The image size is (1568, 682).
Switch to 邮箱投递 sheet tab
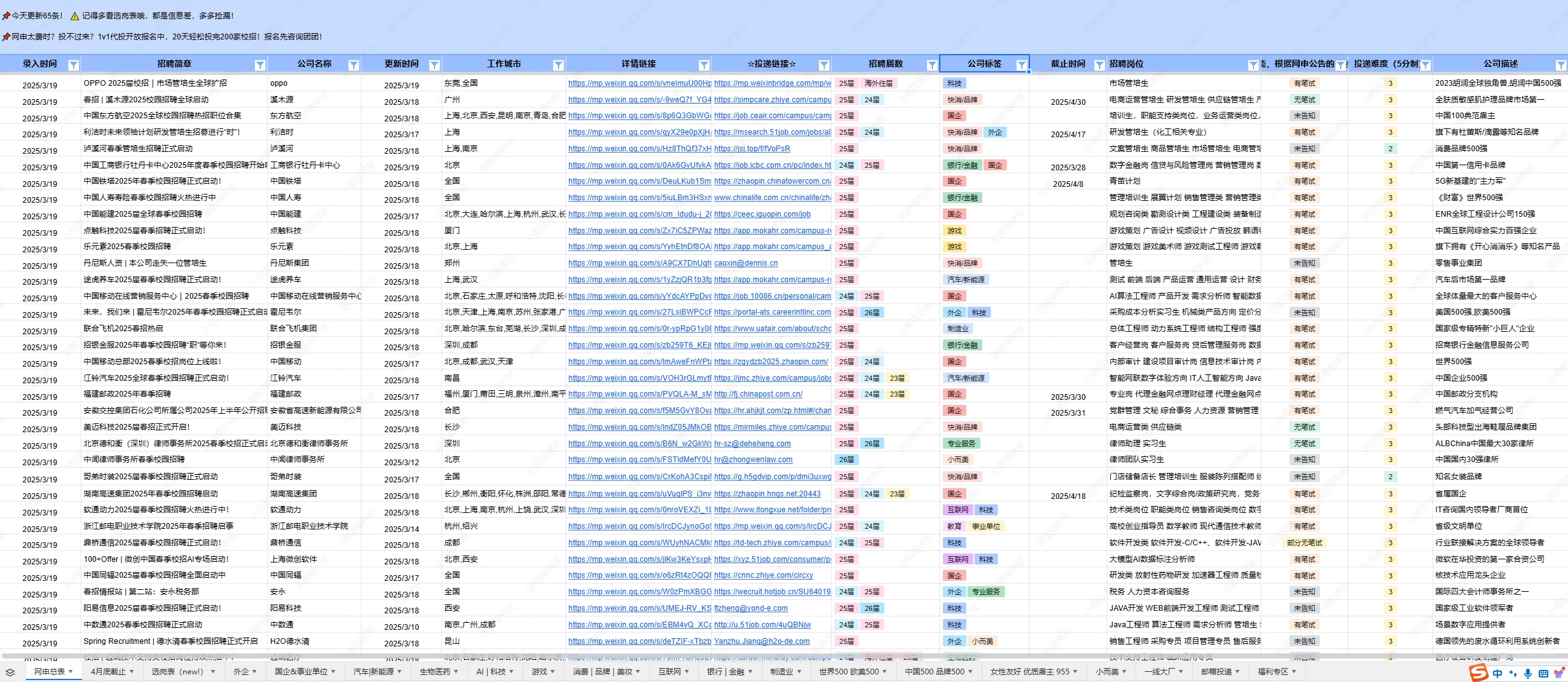1220,672
